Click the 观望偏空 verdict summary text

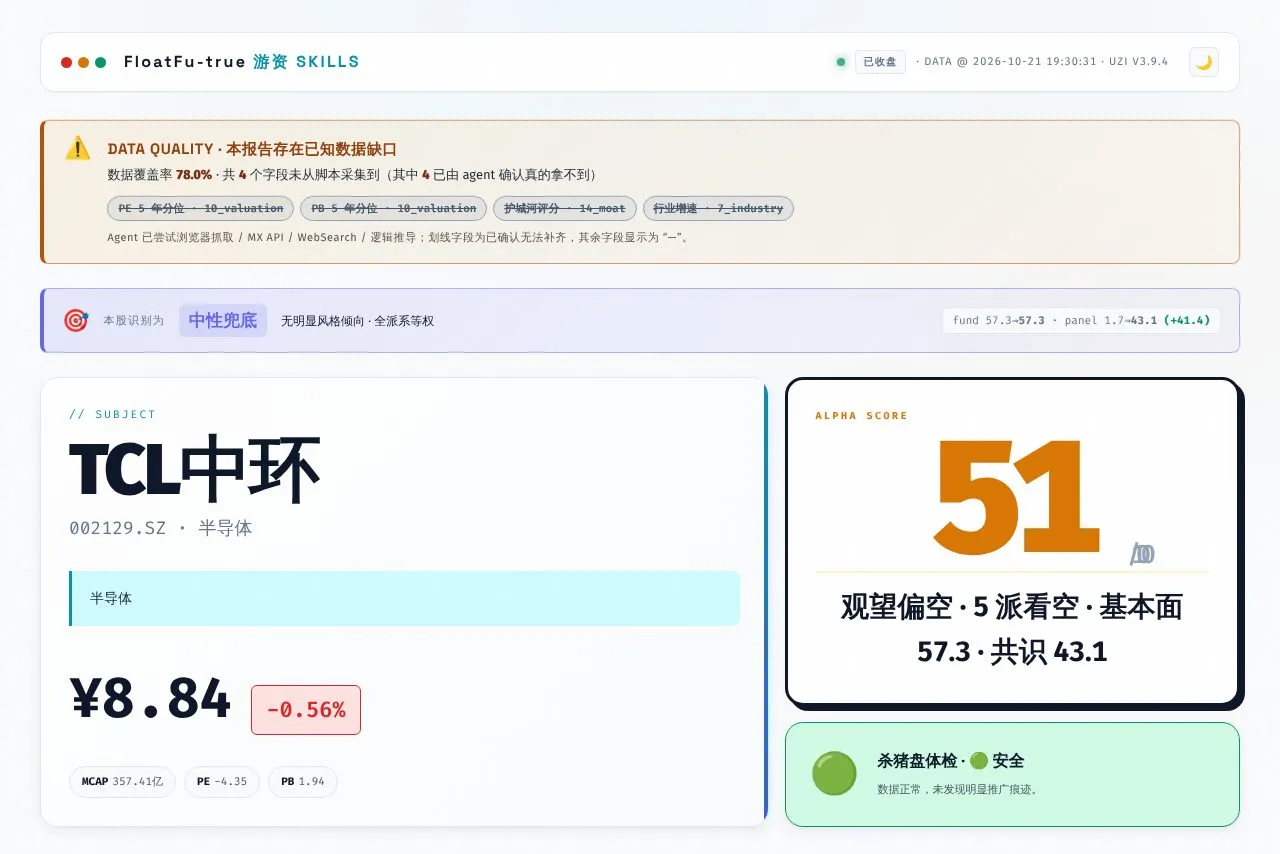(x=1012, y=629)
